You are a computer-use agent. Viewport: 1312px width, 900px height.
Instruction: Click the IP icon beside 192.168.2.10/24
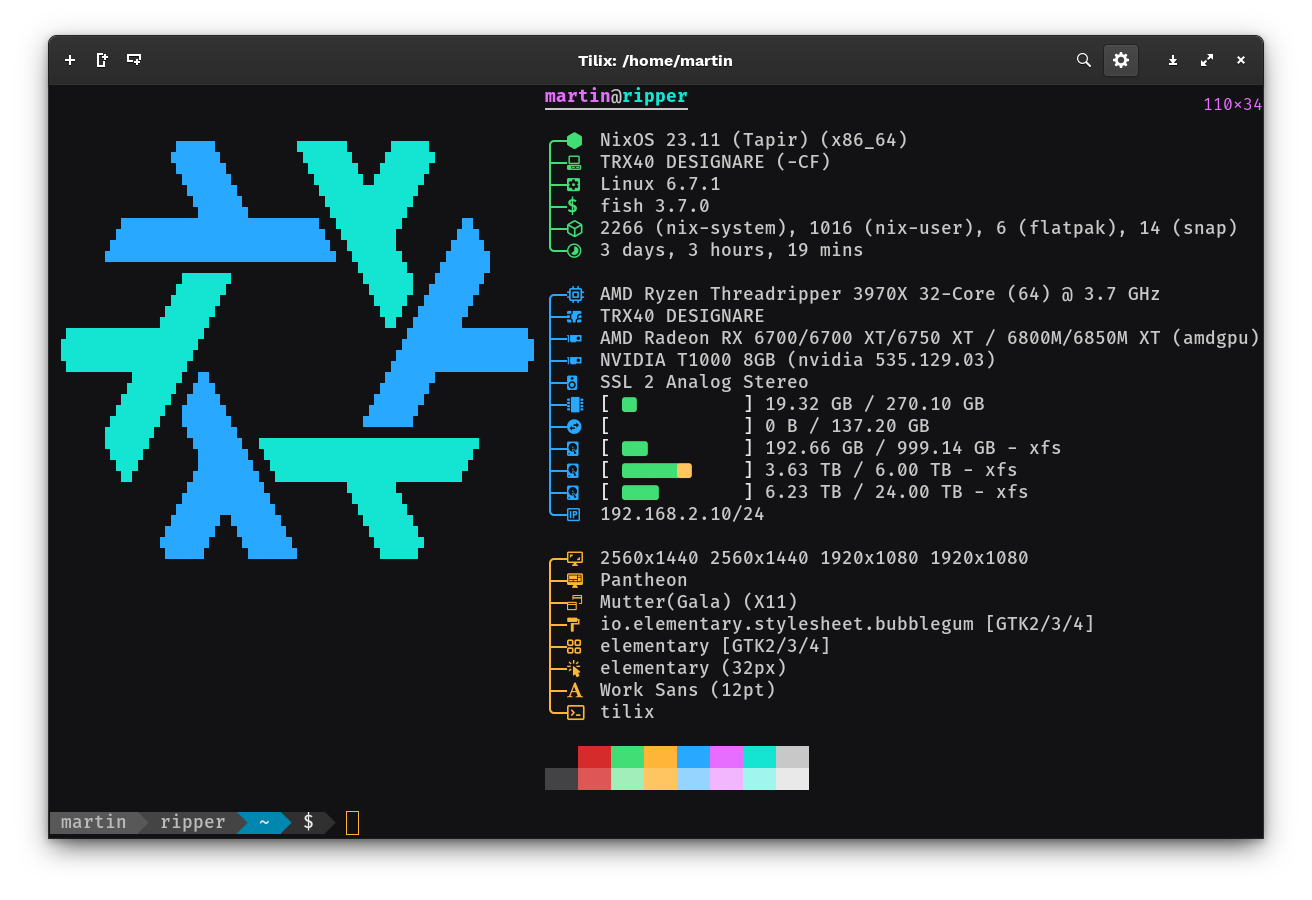click(x=574, y=514)
